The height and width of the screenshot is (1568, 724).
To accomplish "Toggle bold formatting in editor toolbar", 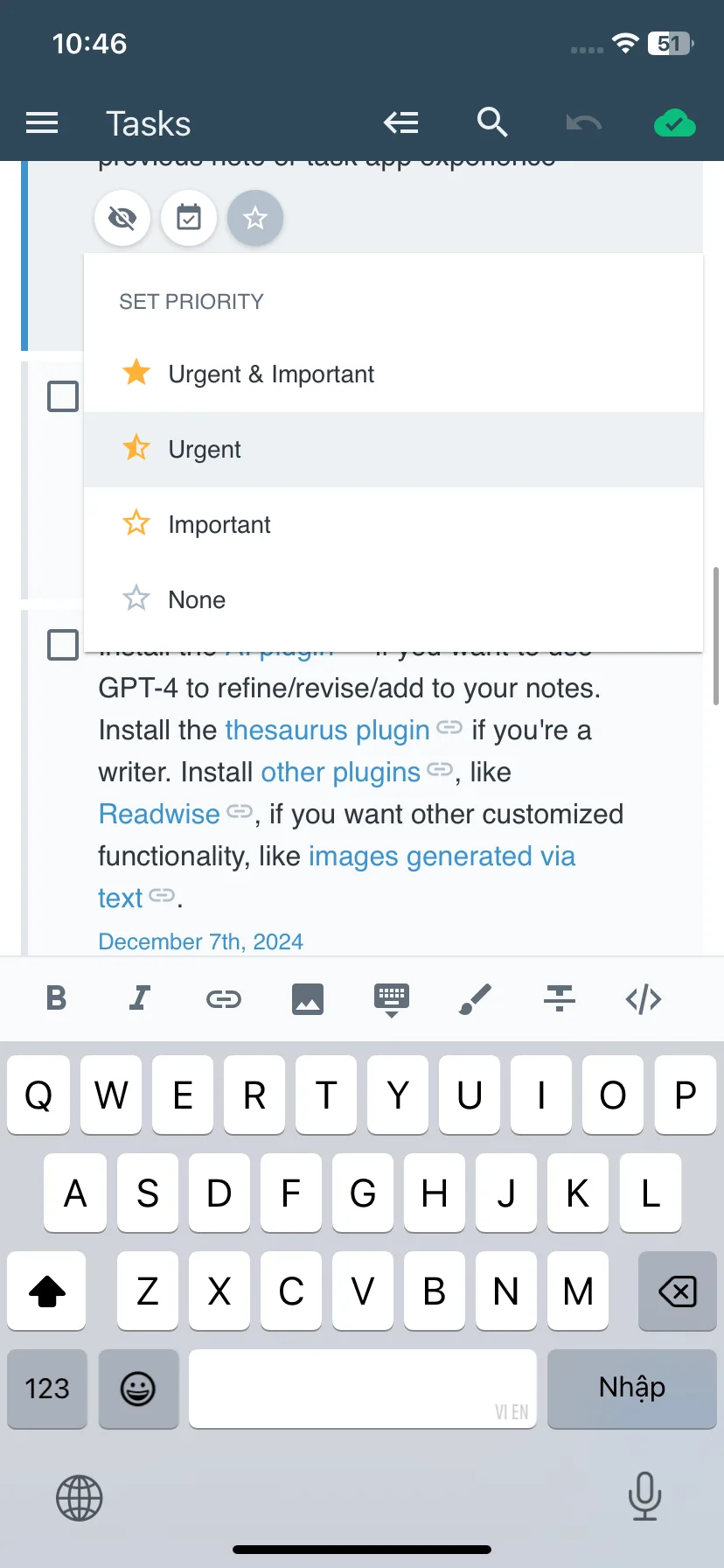I will coord(56,998).
